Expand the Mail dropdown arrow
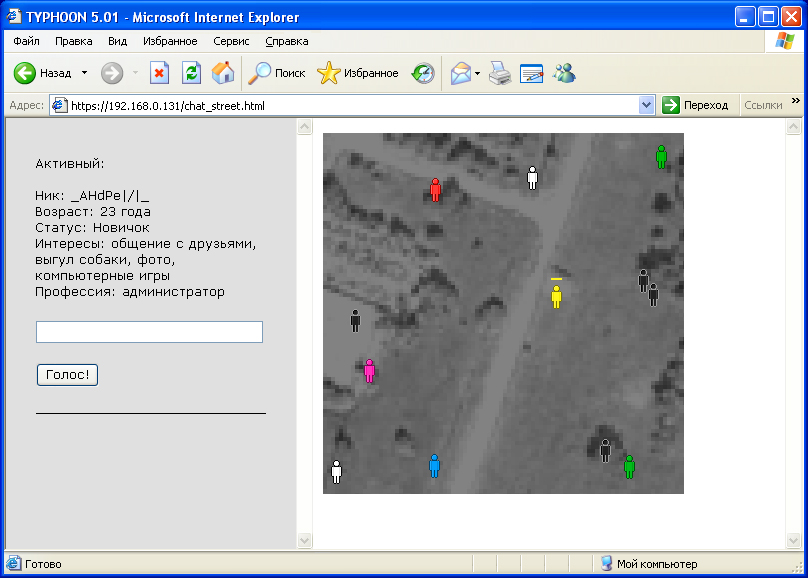The width and height of the screenshot is (808, 578). [478, 73]
